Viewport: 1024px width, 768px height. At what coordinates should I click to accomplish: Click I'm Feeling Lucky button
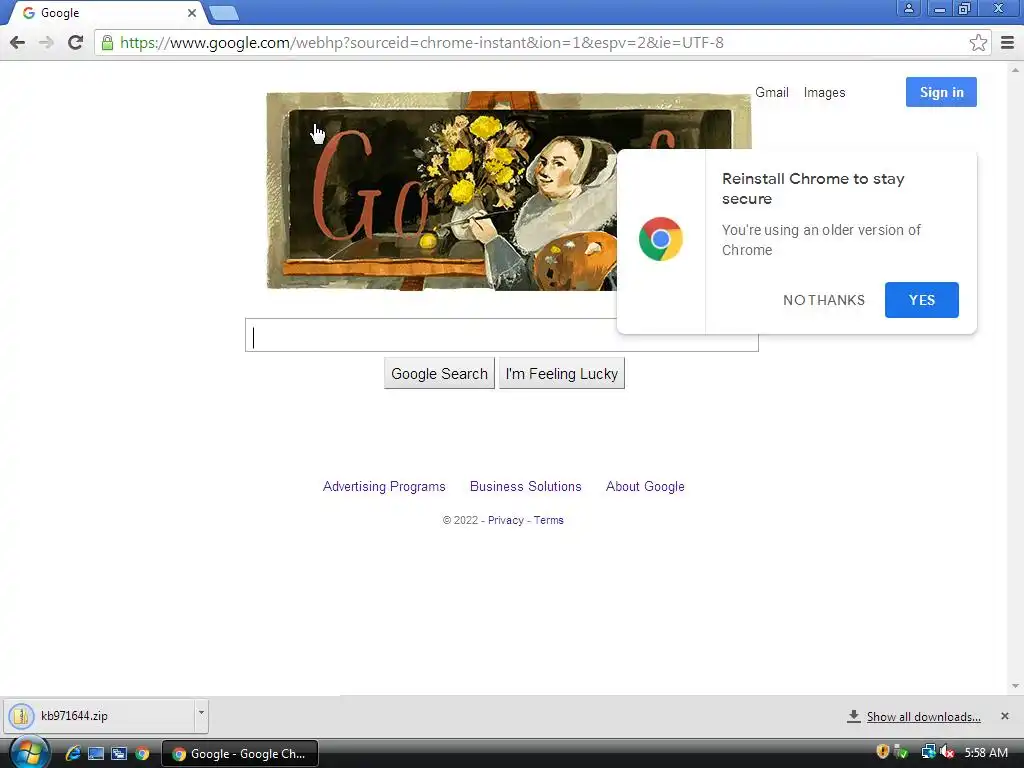pyautogui.click(x=562, y=374)
